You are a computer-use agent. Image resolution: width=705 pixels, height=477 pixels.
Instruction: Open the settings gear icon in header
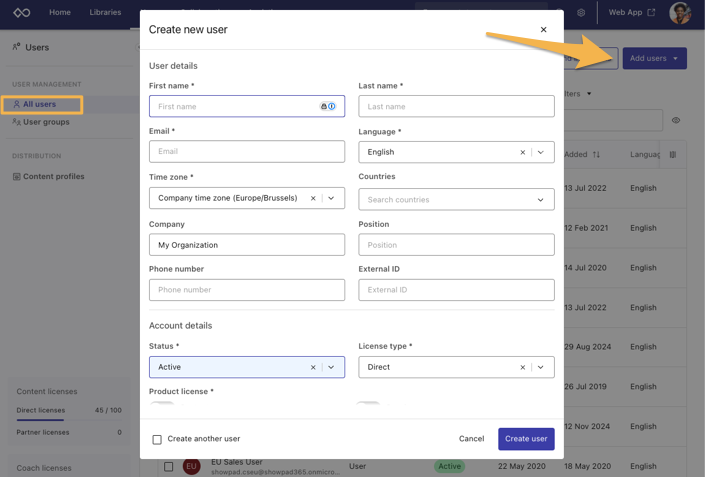click(581, 13)
